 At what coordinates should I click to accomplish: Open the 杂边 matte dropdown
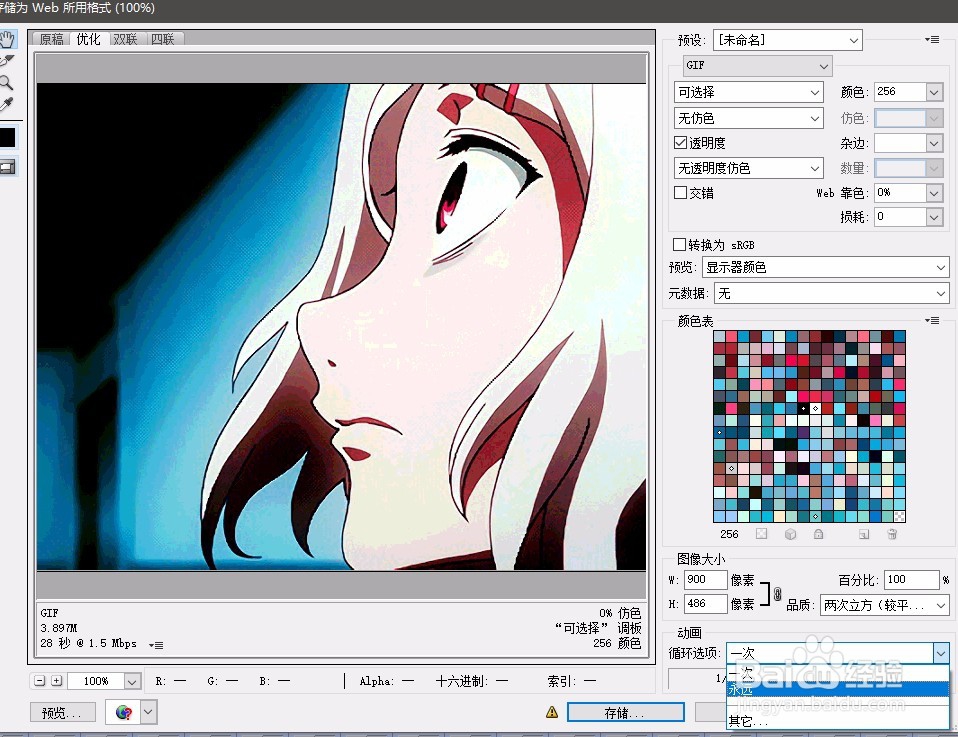coord(934,143)
